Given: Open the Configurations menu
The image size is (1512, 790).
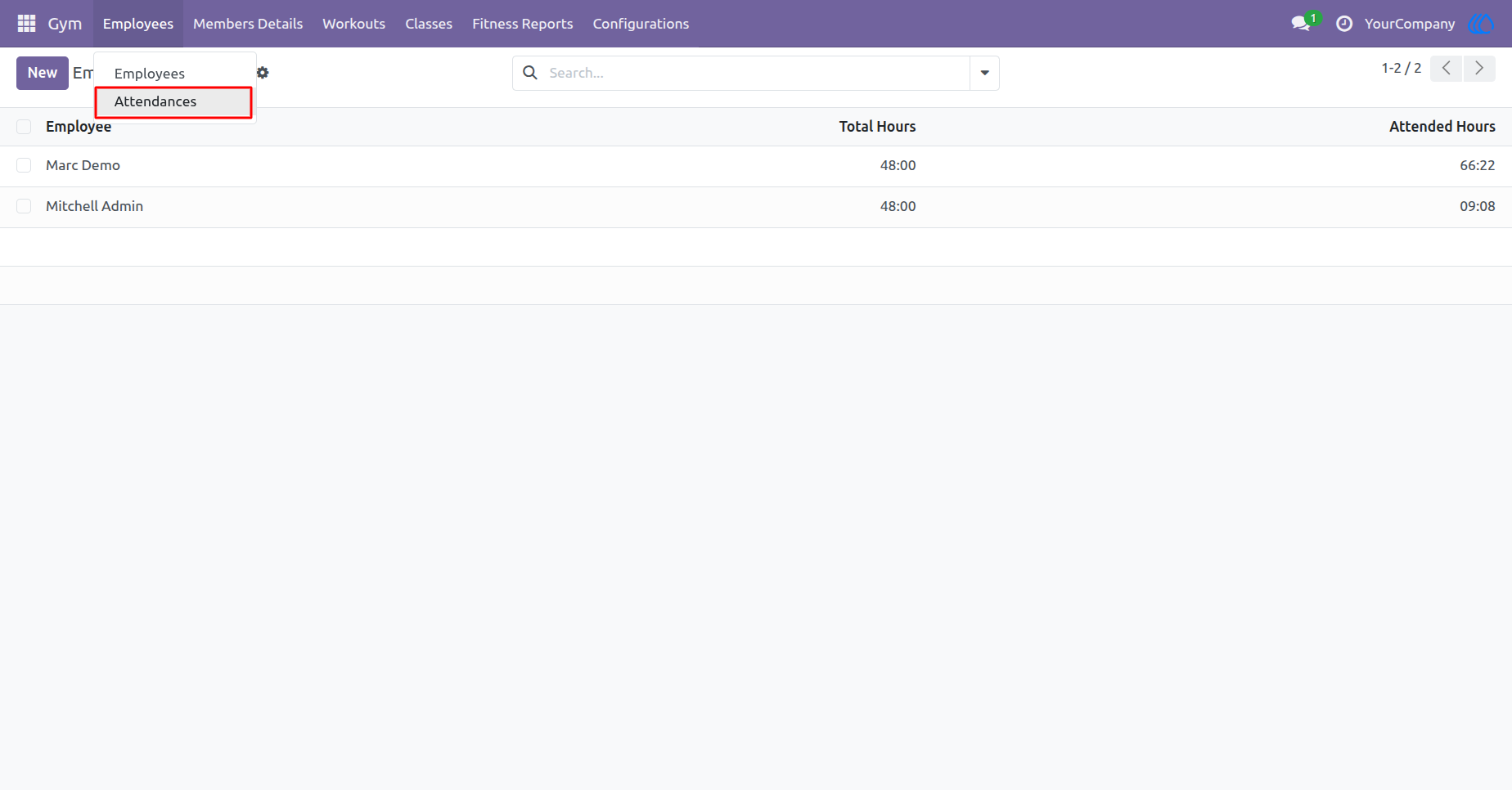Looking at the screenshot, I should [641, 24].
